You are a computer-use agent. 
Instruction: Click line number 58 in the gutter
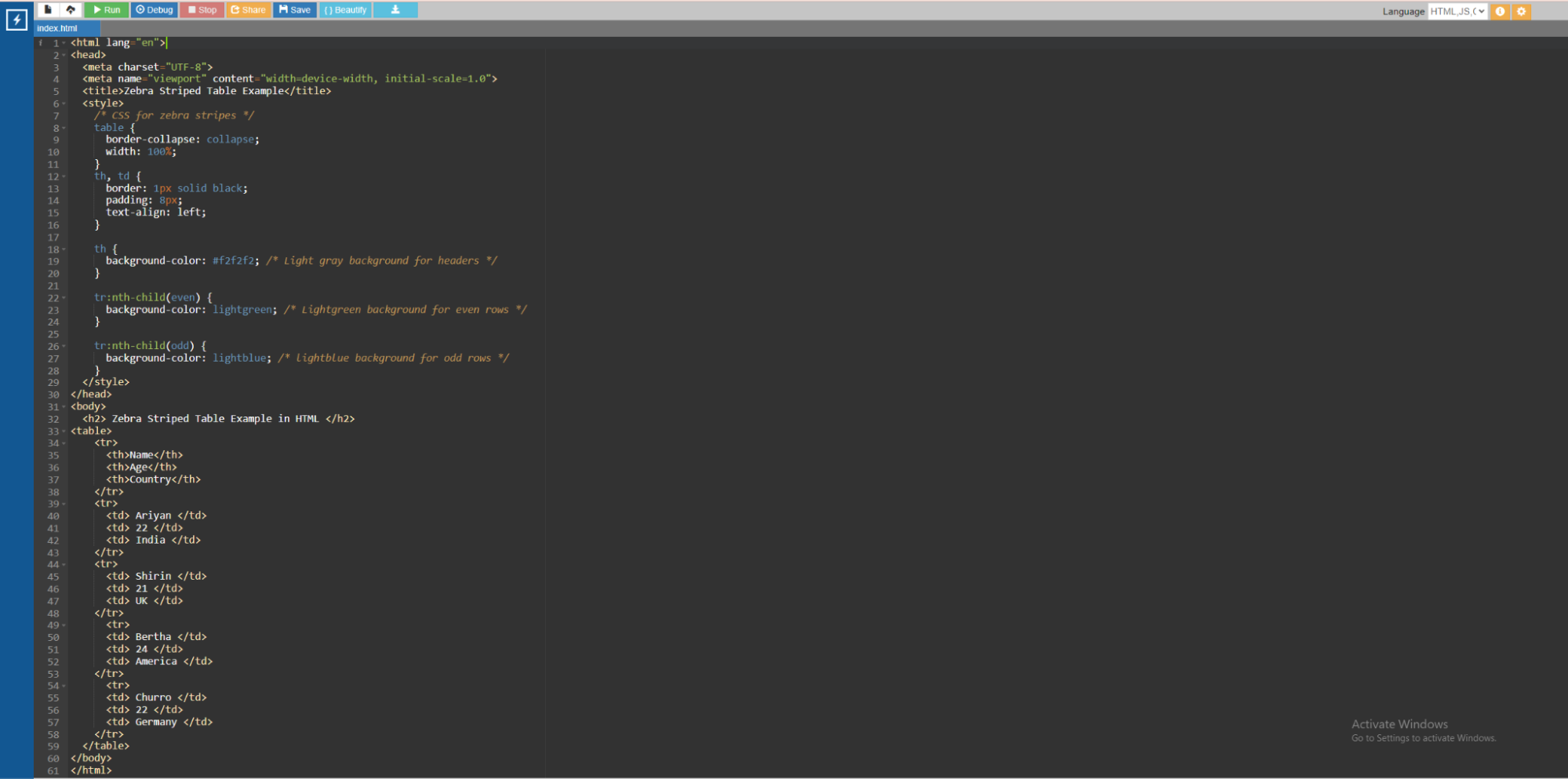click(x=53, y=735)
